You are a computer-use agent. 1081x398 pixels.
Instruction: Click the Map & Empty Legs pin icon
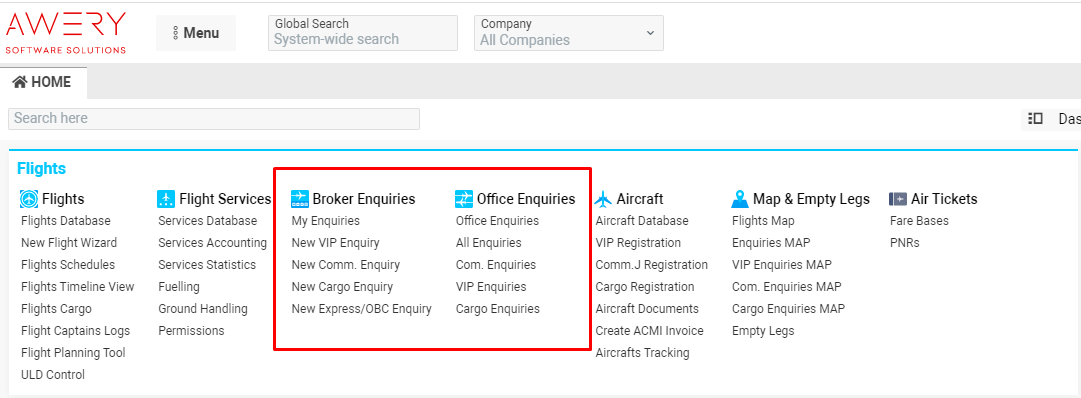[x=740, y=199]
